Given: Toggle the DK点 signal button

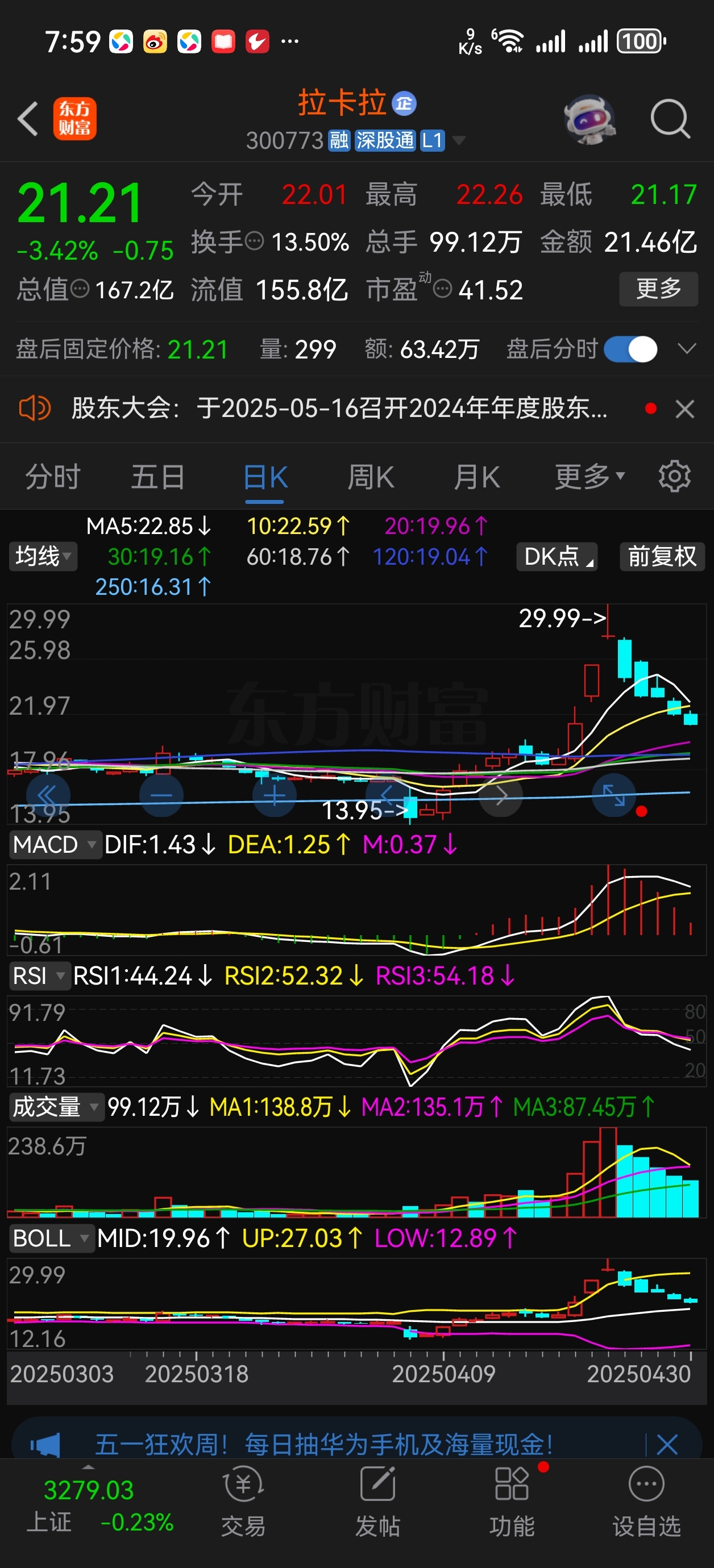Looking at the screenshot, I should (x=557, y=556).
